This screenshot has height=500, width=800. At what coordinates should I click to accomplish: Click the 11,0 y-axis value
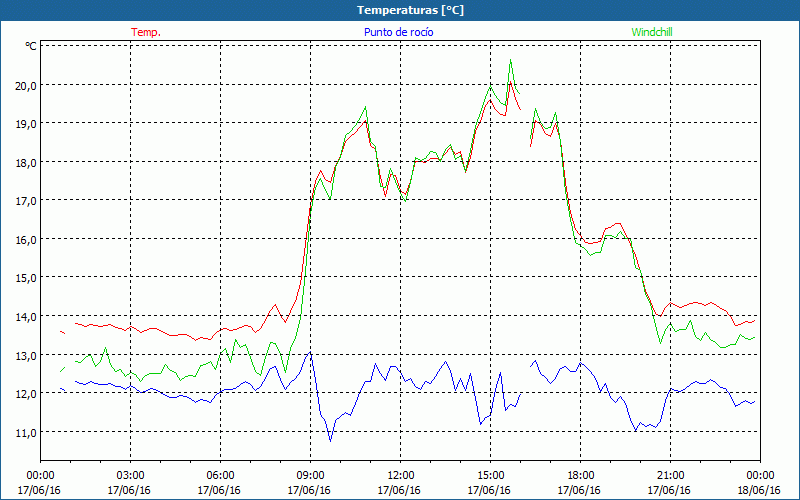(x=26, y=433)
